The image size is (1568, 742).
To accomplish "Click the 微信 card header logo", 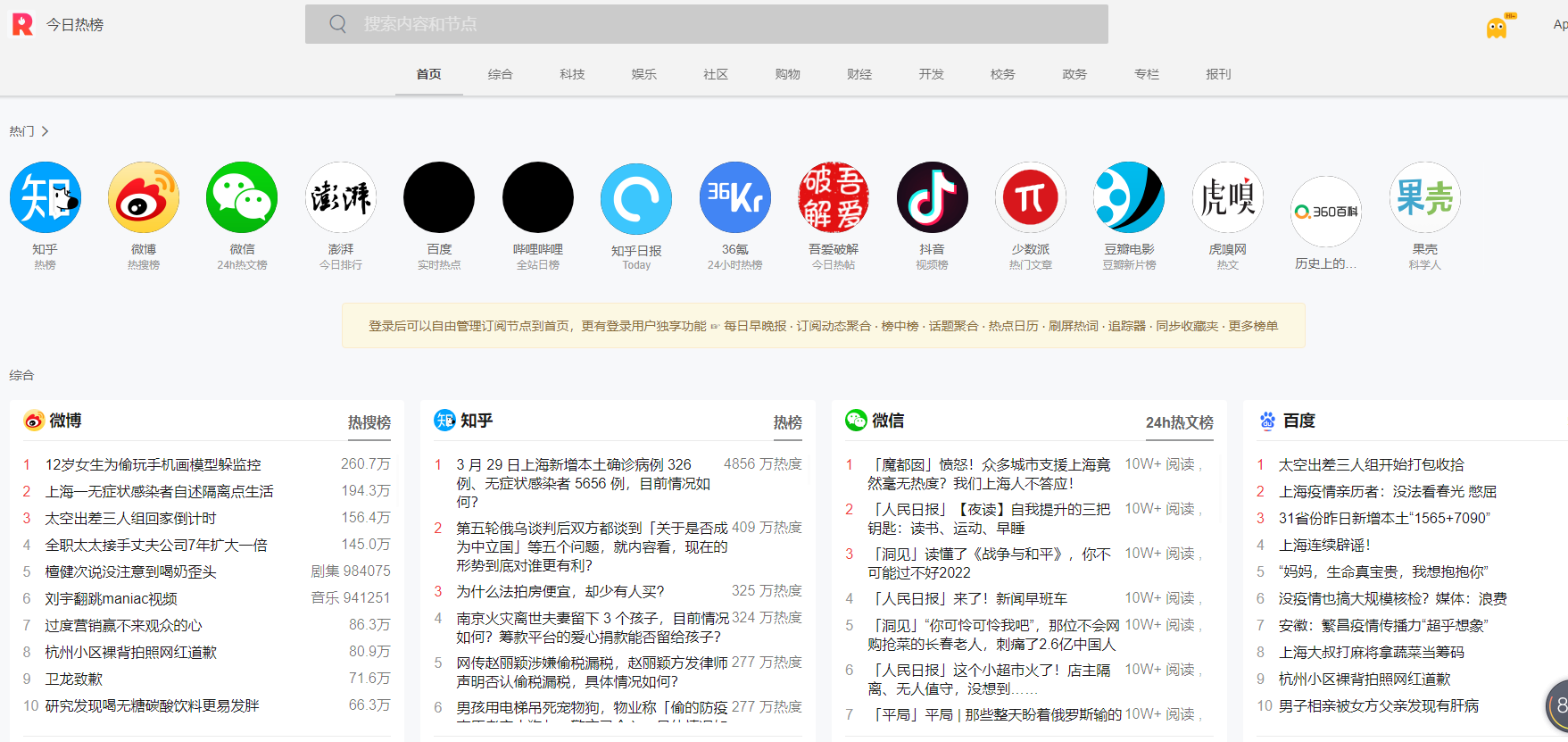I will [x=856, y=421].
